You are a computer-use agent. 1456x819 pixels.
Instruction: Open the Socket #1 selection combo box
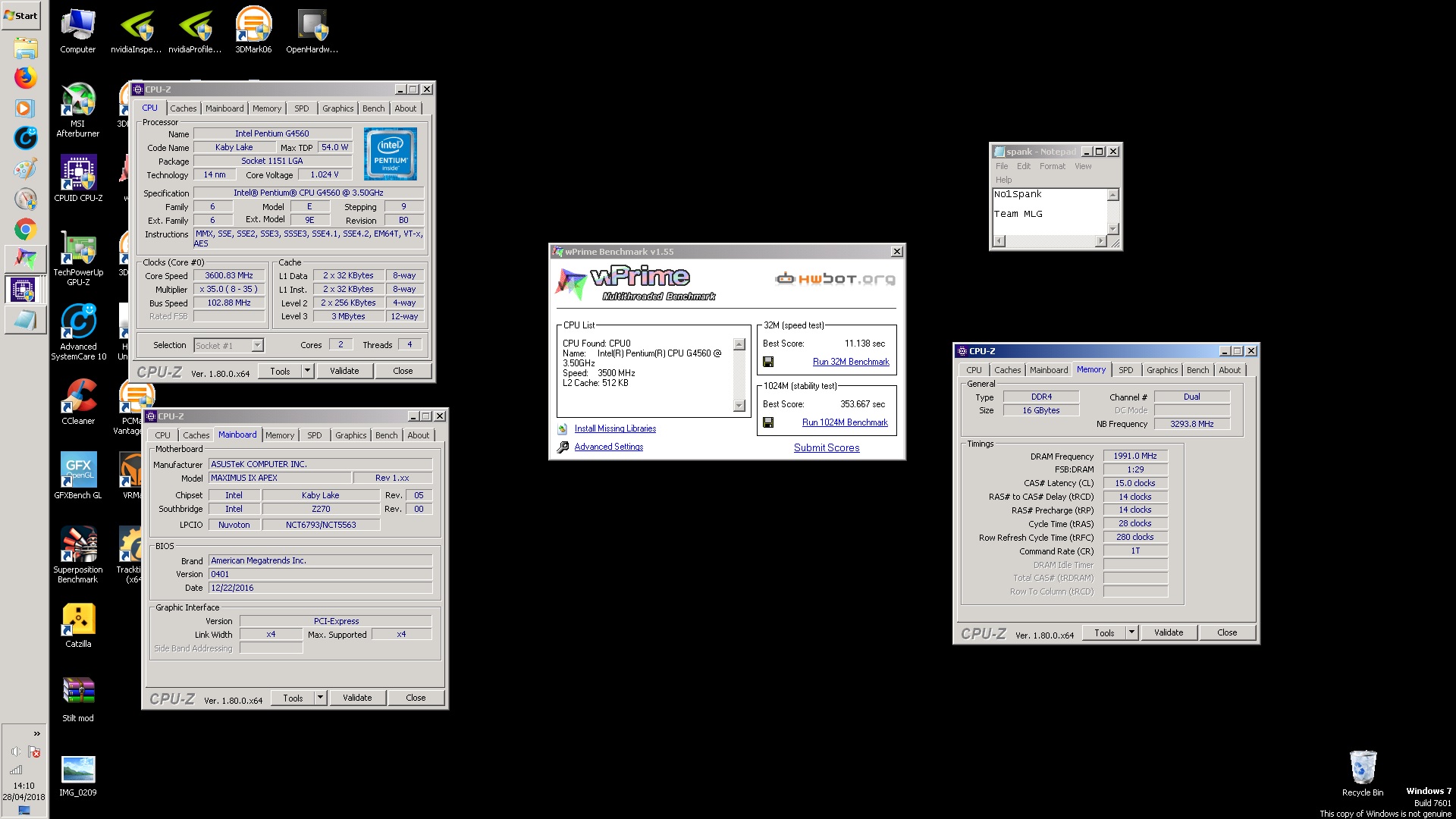[228, 345]
